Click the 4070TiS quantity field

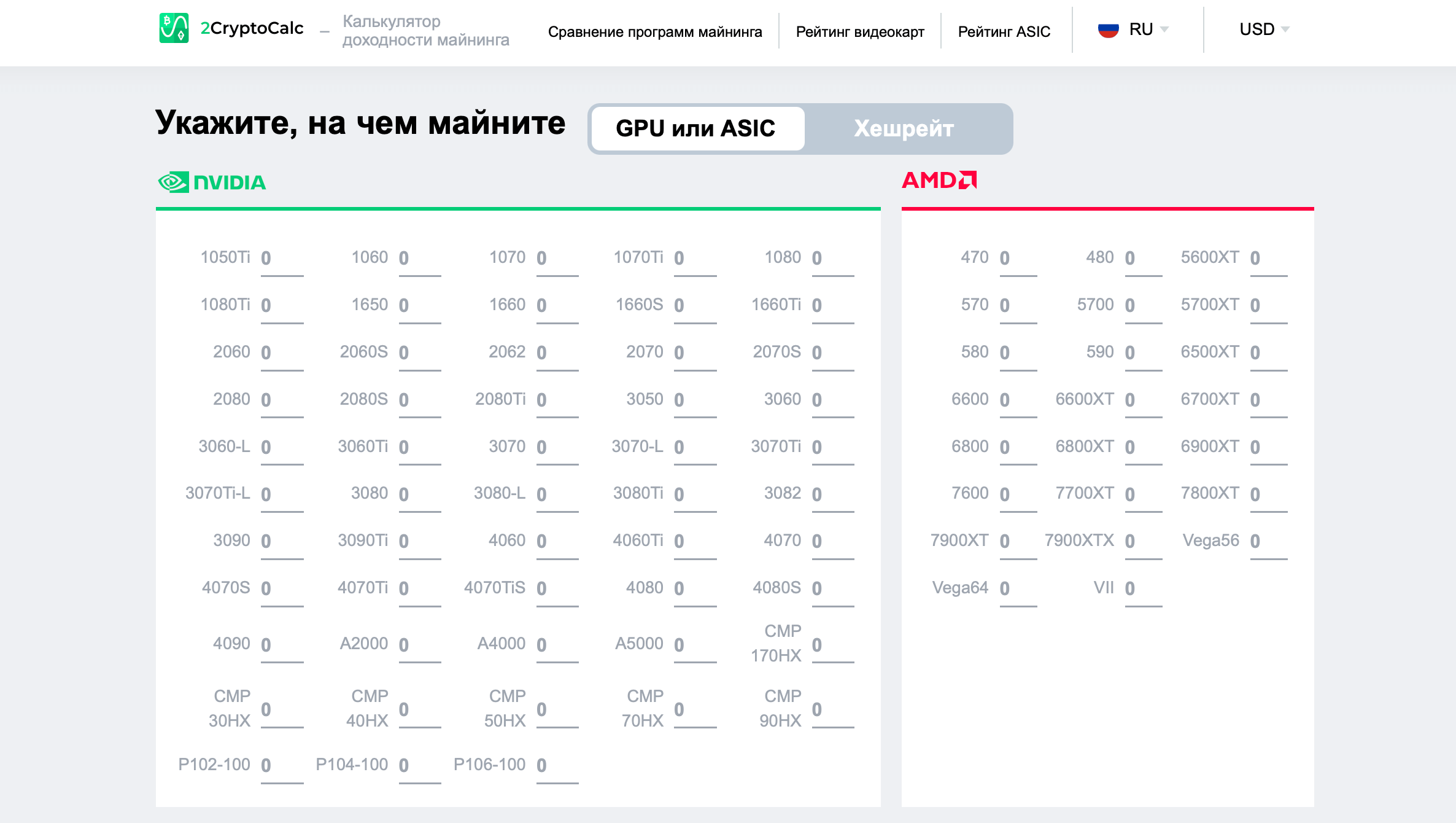(557, 589)
